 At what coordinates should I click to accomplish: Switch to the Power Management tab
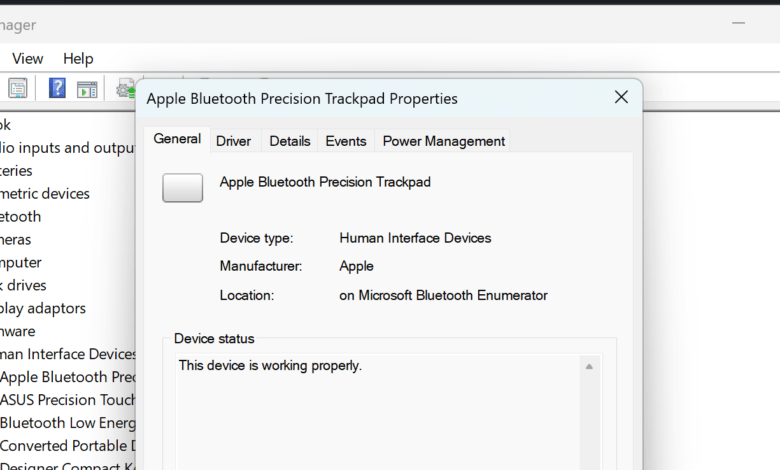tap(444, 141)
